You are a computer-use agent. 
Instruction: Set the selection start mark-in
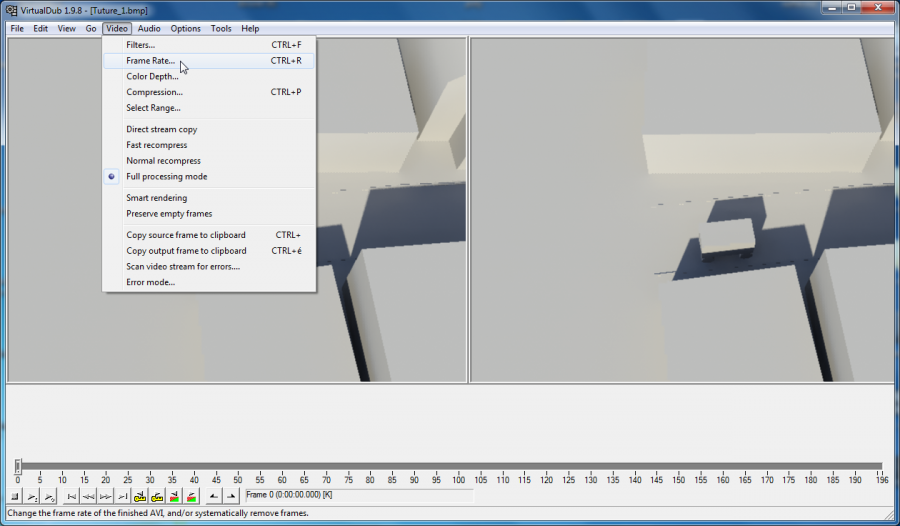[x=213, y=496]
